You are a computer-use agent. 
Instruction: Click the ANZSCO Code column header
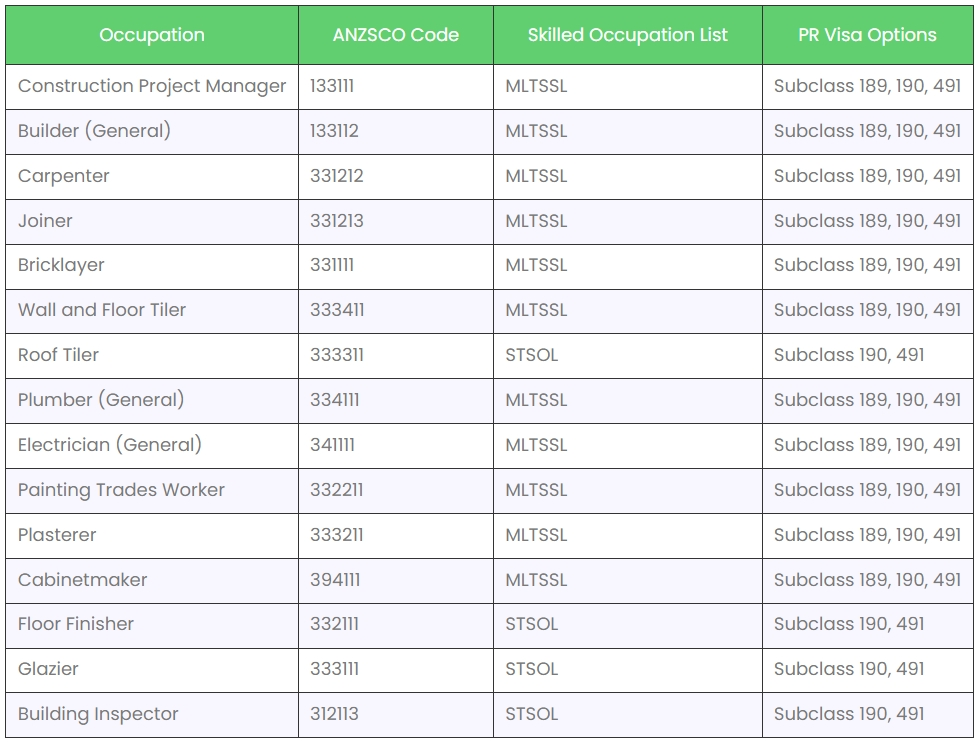click(395, 35)
